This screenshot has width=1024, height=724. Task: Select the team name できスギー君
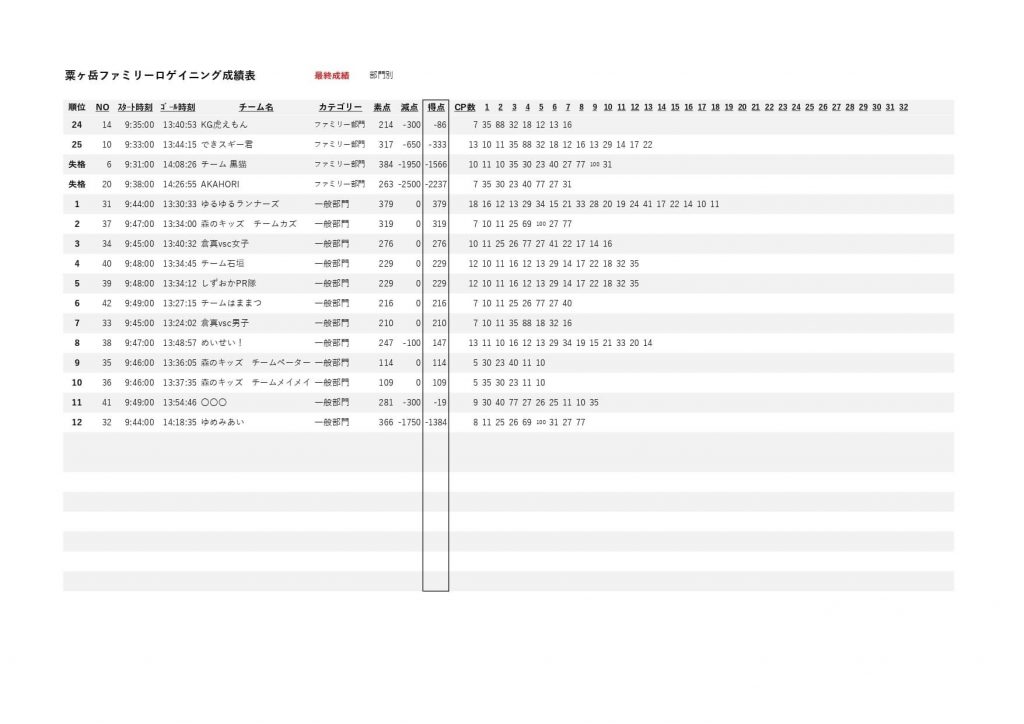[x=227, y=144]
